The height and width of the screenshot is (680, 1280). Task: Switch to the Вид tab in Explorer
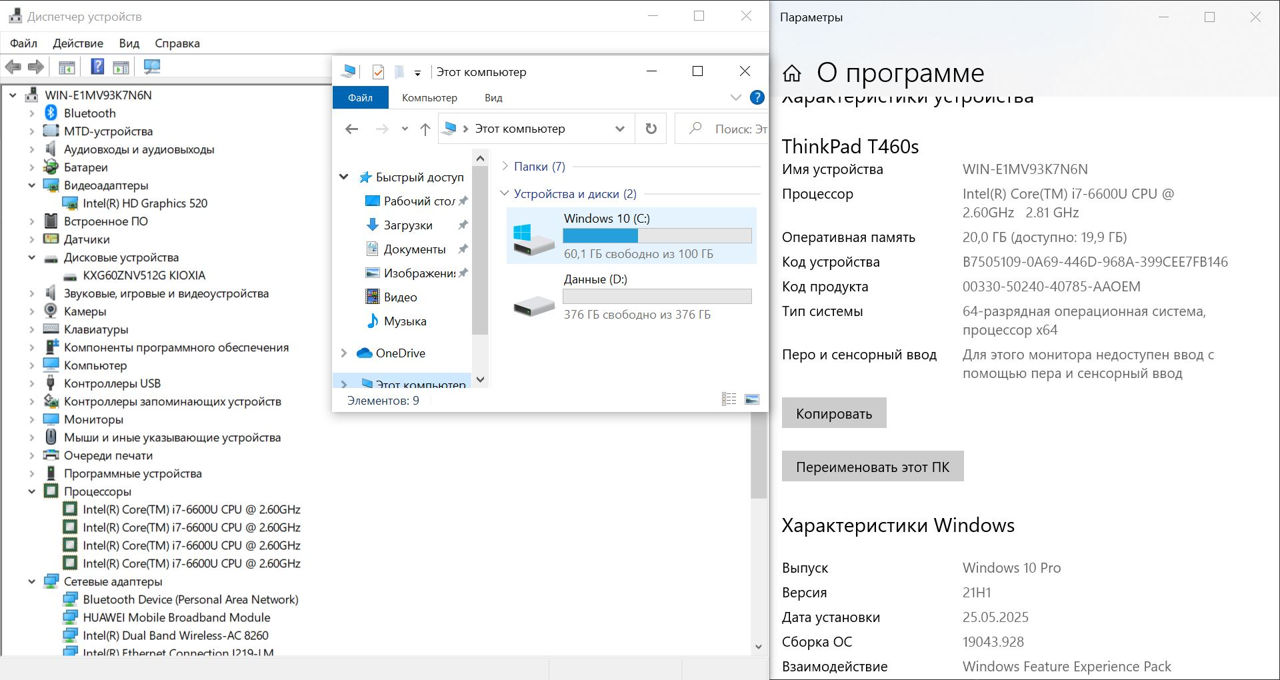(493, 98)
